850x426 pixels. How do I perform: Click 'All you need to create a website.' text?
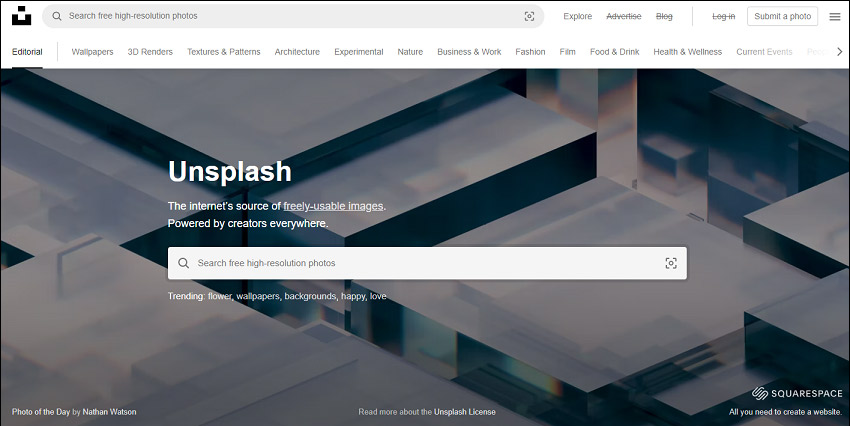[x=785, y=412]
